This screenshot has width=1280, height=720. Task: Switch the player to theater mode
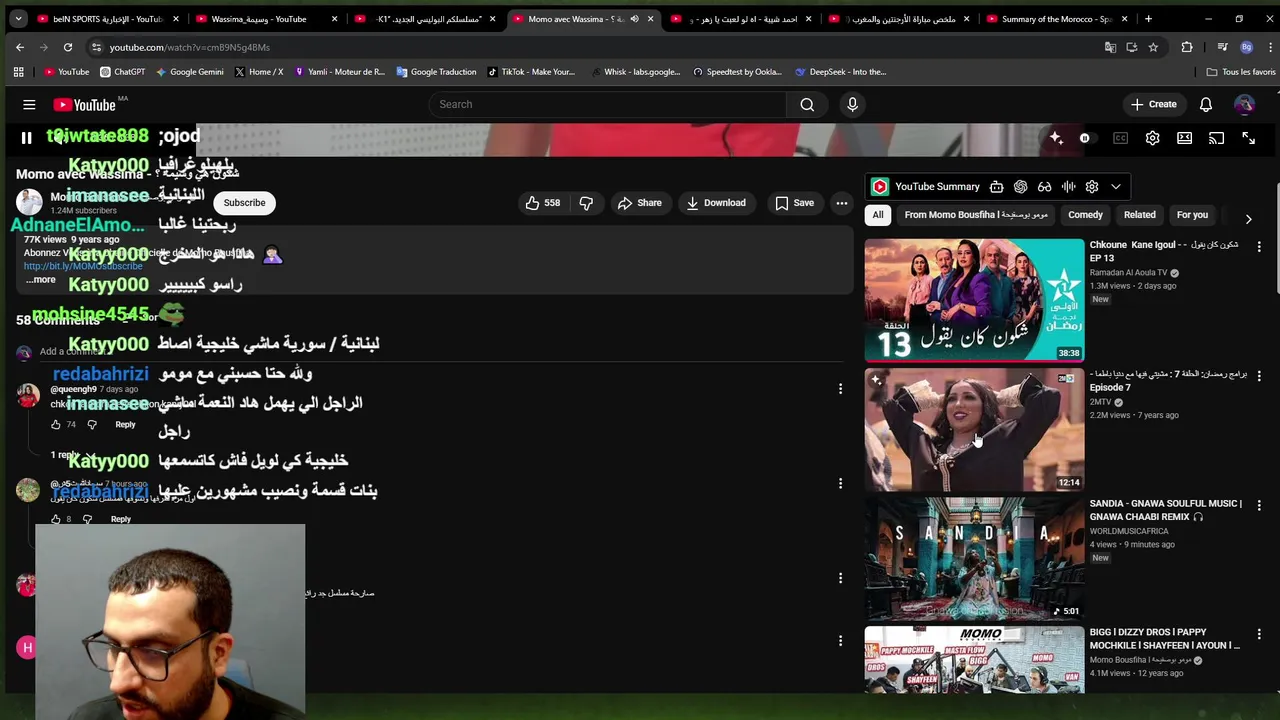pyautogui.click(x=1185, y=138)
